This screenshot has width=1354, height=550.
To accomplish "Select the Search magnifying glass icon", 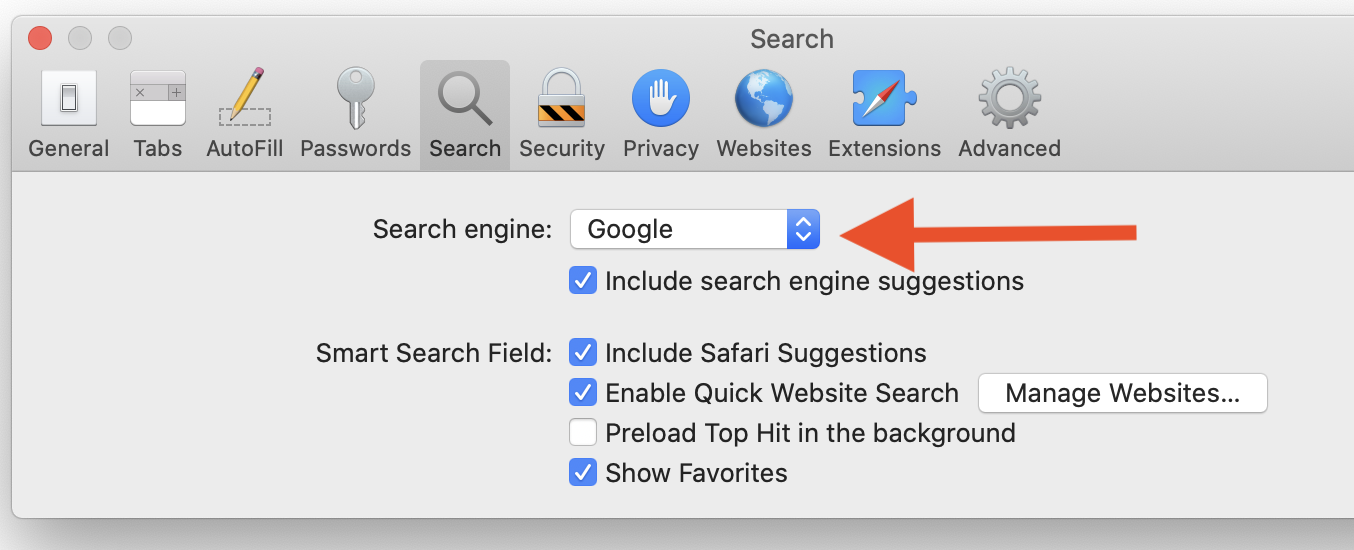I will click(x=464, y=98).
